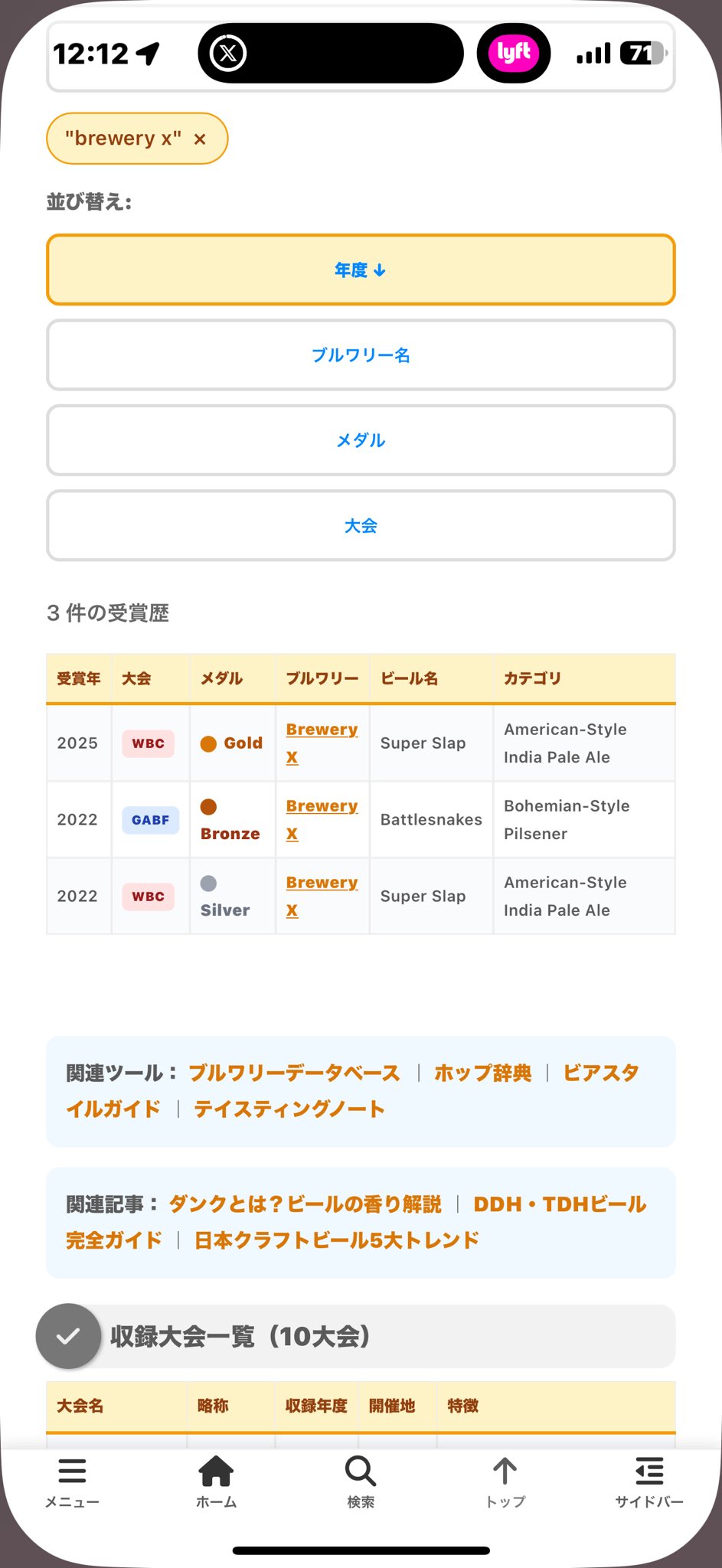The height and width of the screenshot is (1568, 722).
Task: Open the Brewery X link in the 2025 row
Action: tap(322, 743)
